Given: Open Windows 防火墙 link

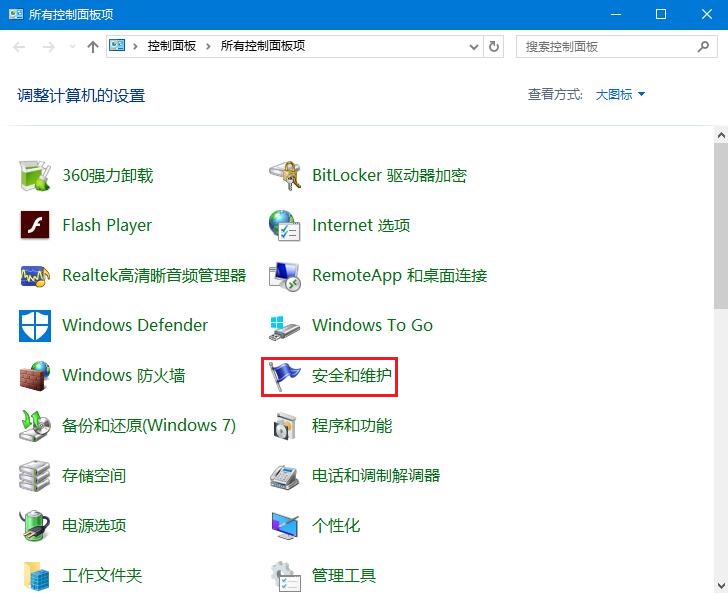Looking at the screenshot, I should [124, 375].
